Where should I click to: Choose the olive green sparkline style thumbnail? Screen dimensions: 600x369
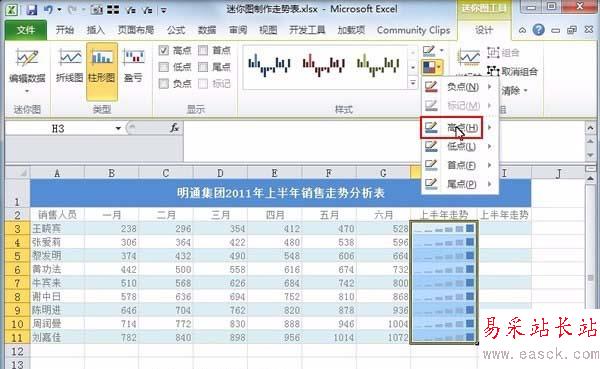378,65
